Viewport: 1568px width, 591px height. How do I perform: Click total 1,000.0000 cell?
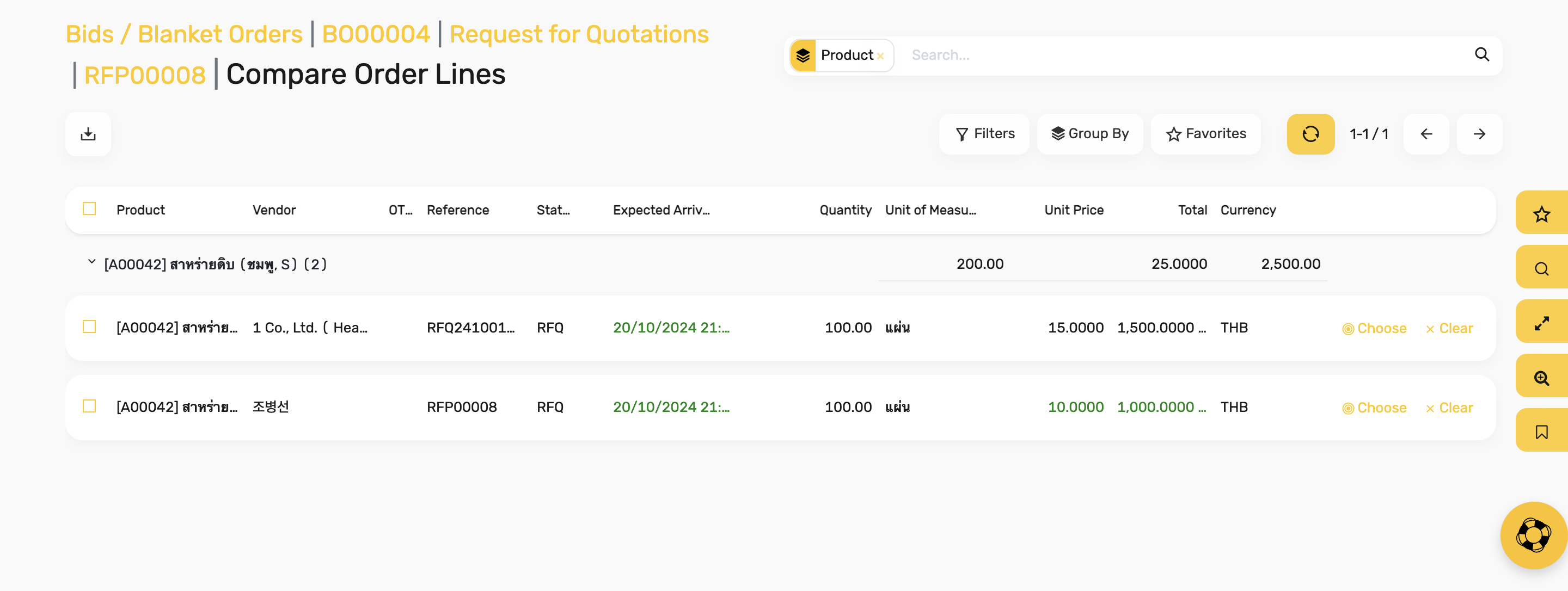(1161, 407)
